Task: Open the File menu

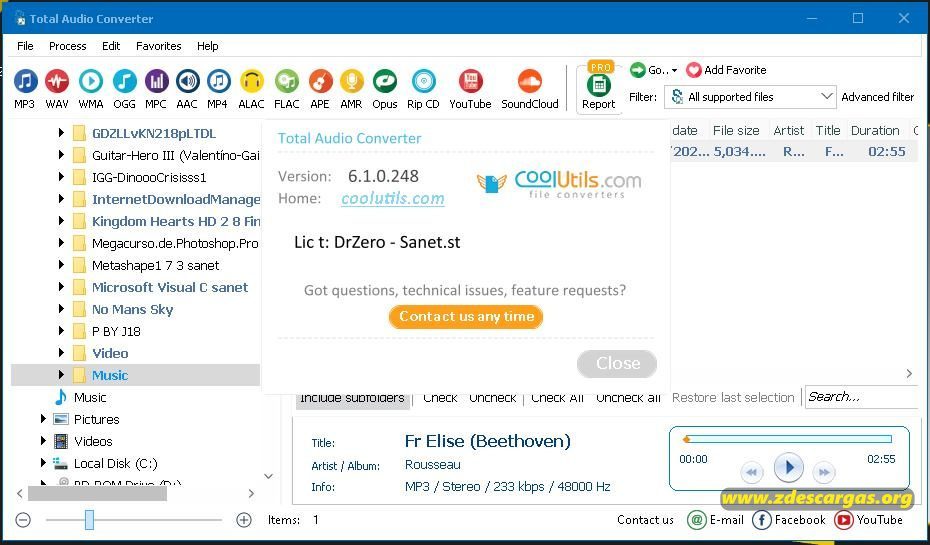Action: (x=25, y=46)
